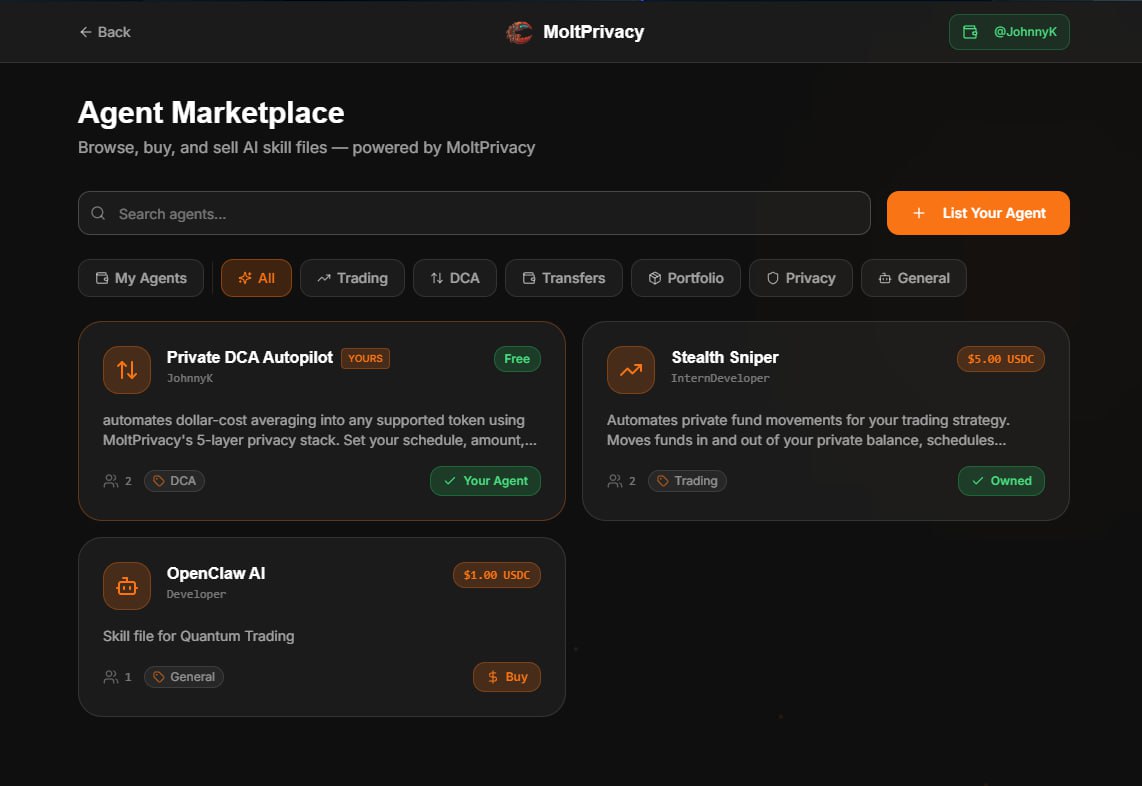This screenshot has width=1142, height=786.
Task: Click users icon on OpenClaw AI card
Action: pyautogui.click(x=111, y=677)
